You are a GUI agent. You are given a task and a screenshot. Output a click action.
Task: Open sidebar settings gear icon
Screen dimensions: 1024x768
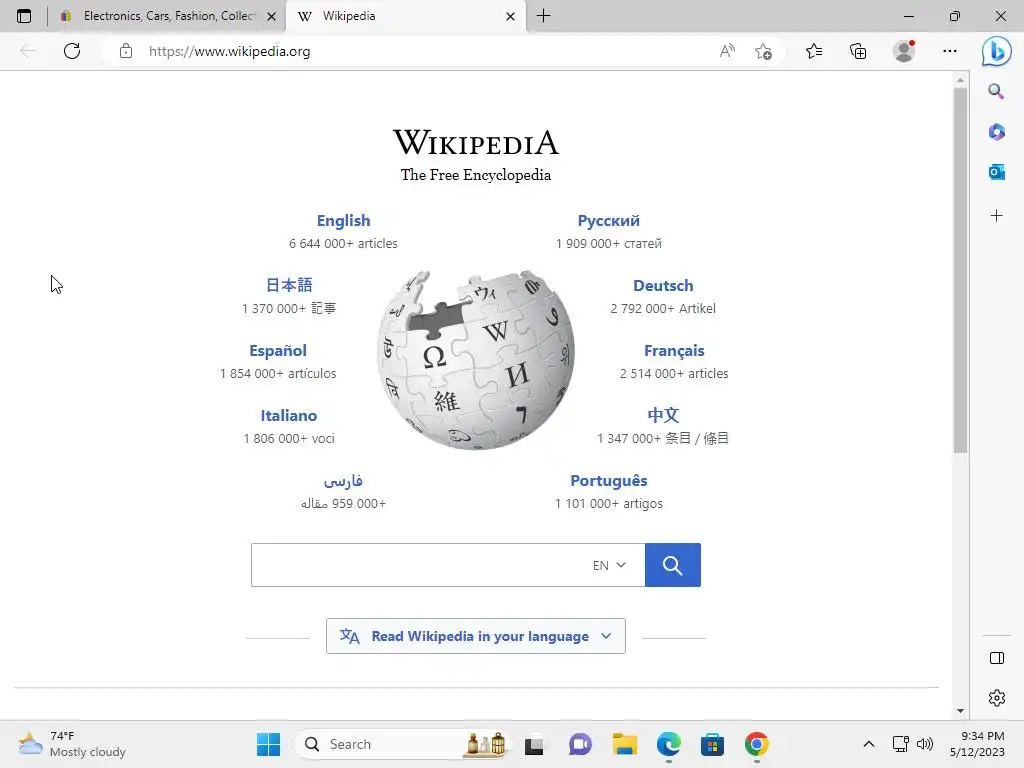pyautogui.click(x=997, y=698)
